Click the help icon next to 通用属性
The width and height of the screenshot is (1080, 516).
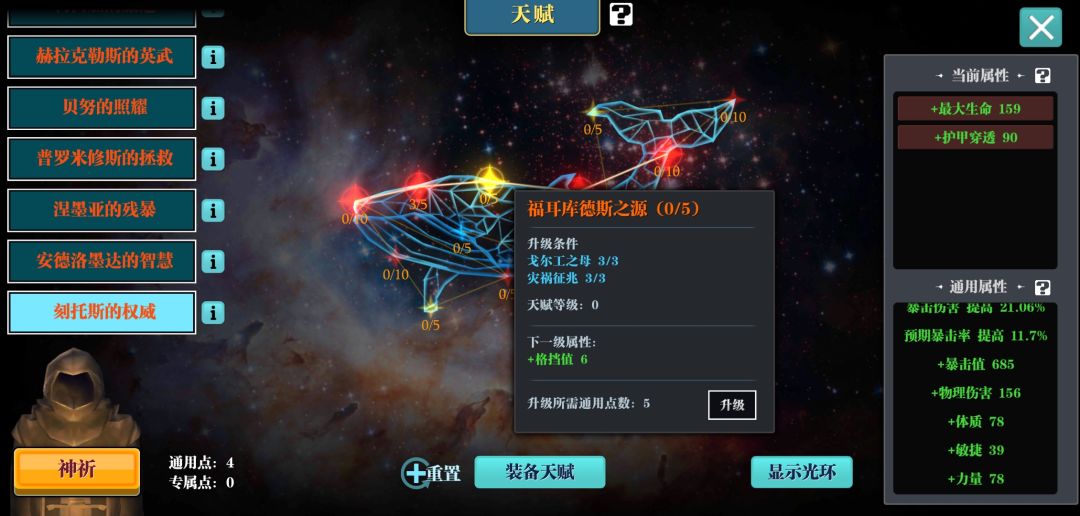tap(1043, 287)
